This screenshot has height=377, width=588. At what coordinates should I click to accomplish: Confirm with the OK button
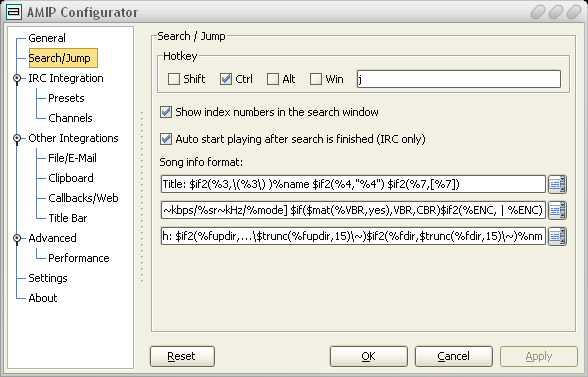369,356
